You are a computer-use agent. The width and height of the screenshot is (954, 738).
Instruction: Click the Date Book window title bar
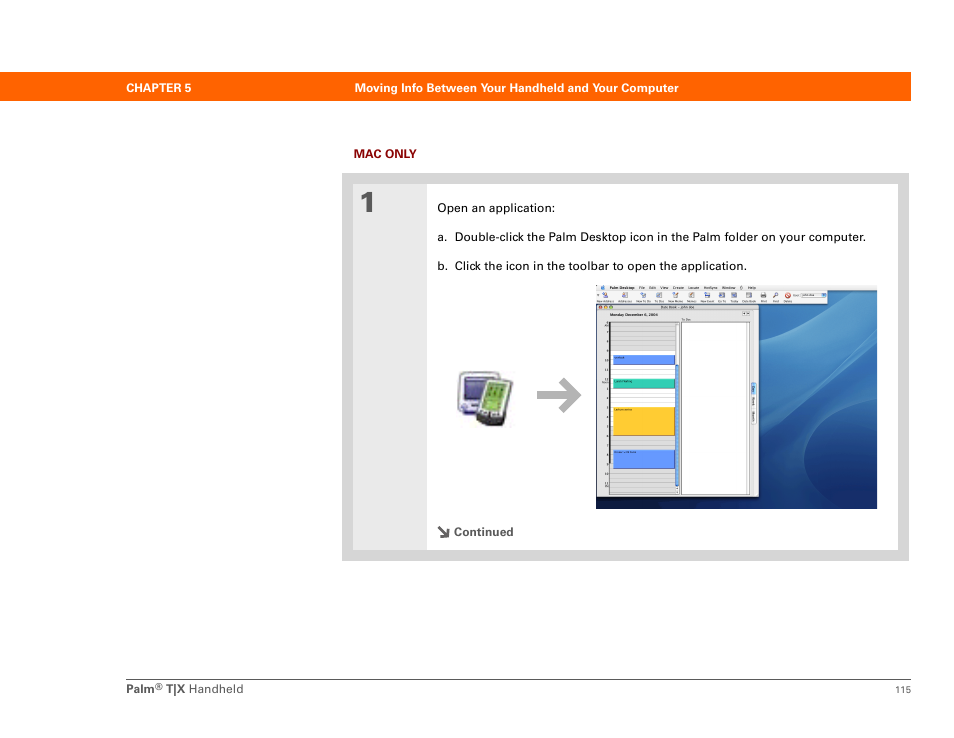point(678,307)
